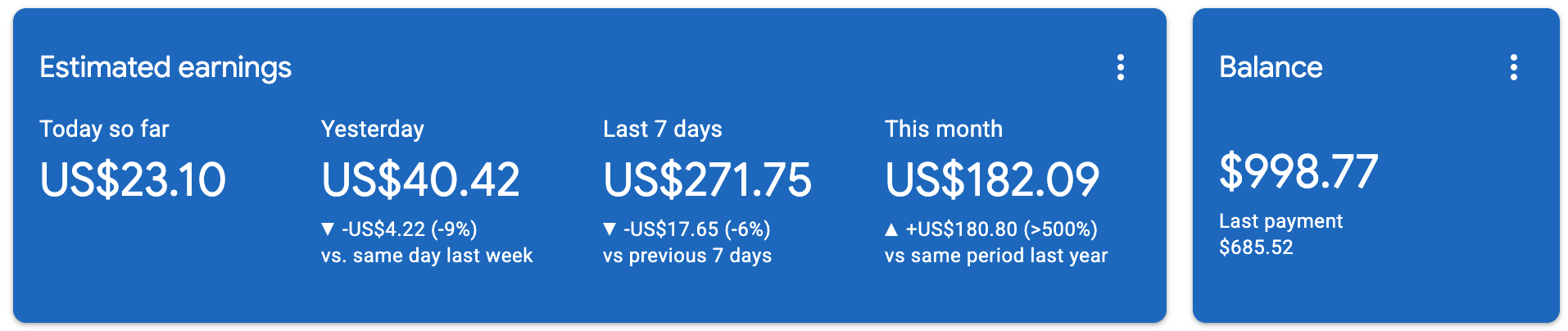Open the Estimated earnings three-dot menu
This screenshot has width=1568, height=331.
point(1120,67)
